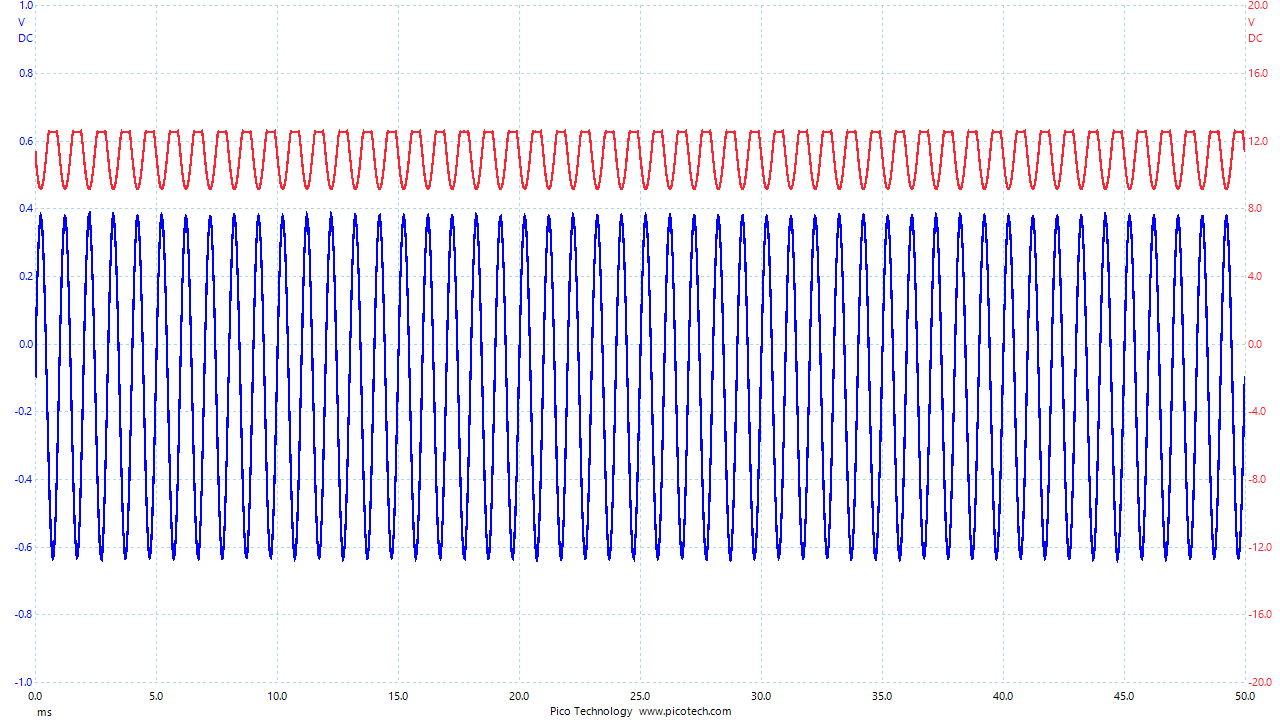Image resolution: width=1280 pixels, height=720 pixels.
Task: Select the red voltage axis 0.0 label
Action: [x=1255, y=344]
